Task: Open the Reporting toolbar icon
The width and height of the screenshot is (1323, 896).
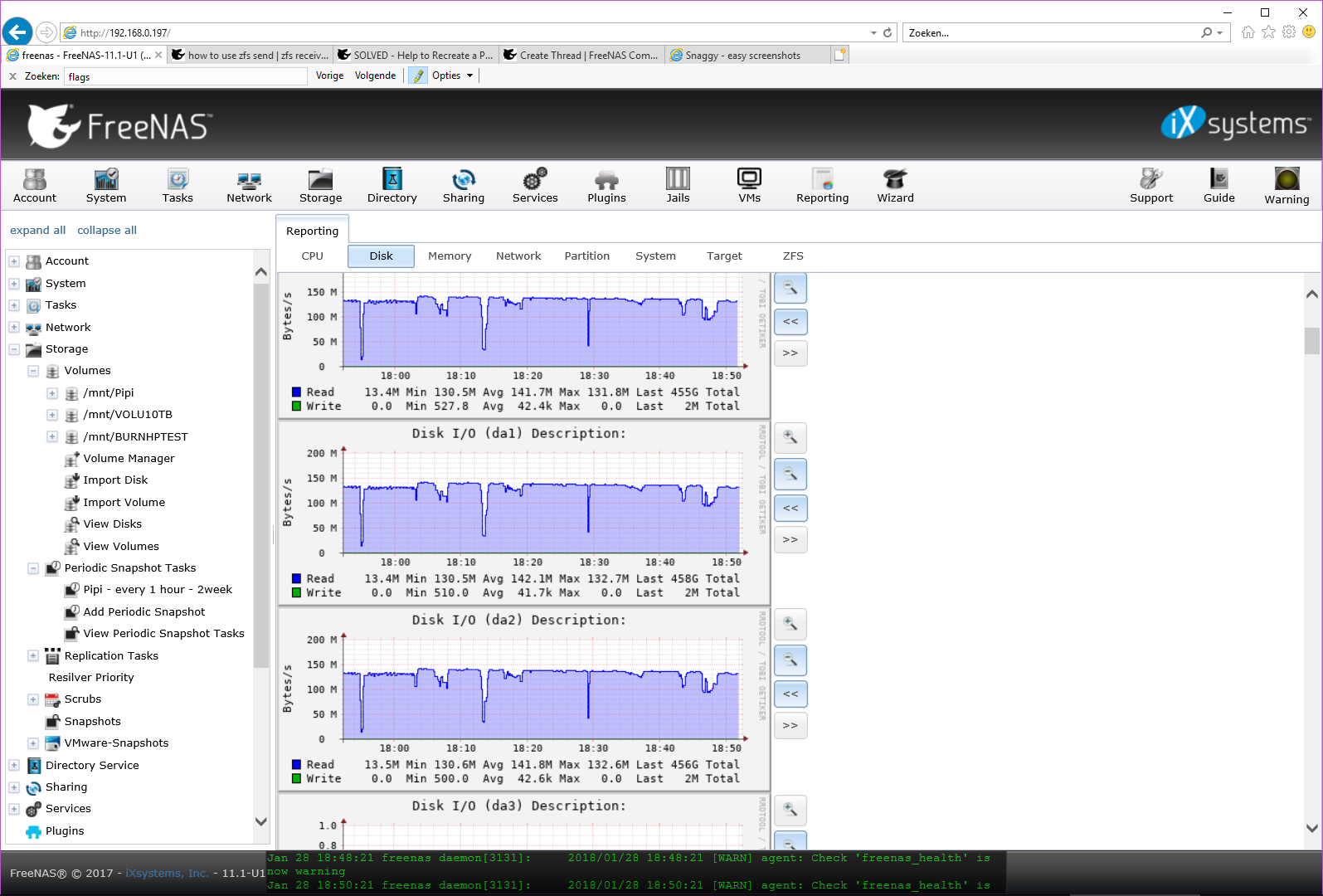Action: [x=822, y=186]
